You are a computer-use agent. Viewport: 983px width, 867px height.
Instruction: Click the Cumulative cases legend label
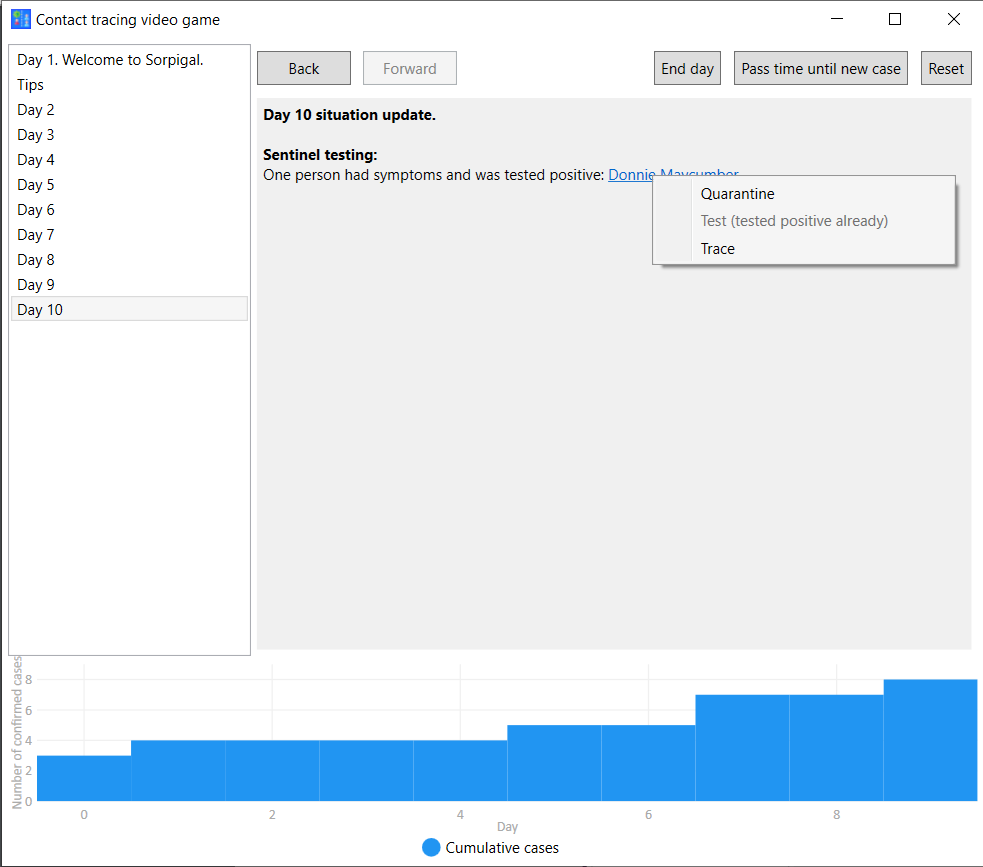click(502, 848)
